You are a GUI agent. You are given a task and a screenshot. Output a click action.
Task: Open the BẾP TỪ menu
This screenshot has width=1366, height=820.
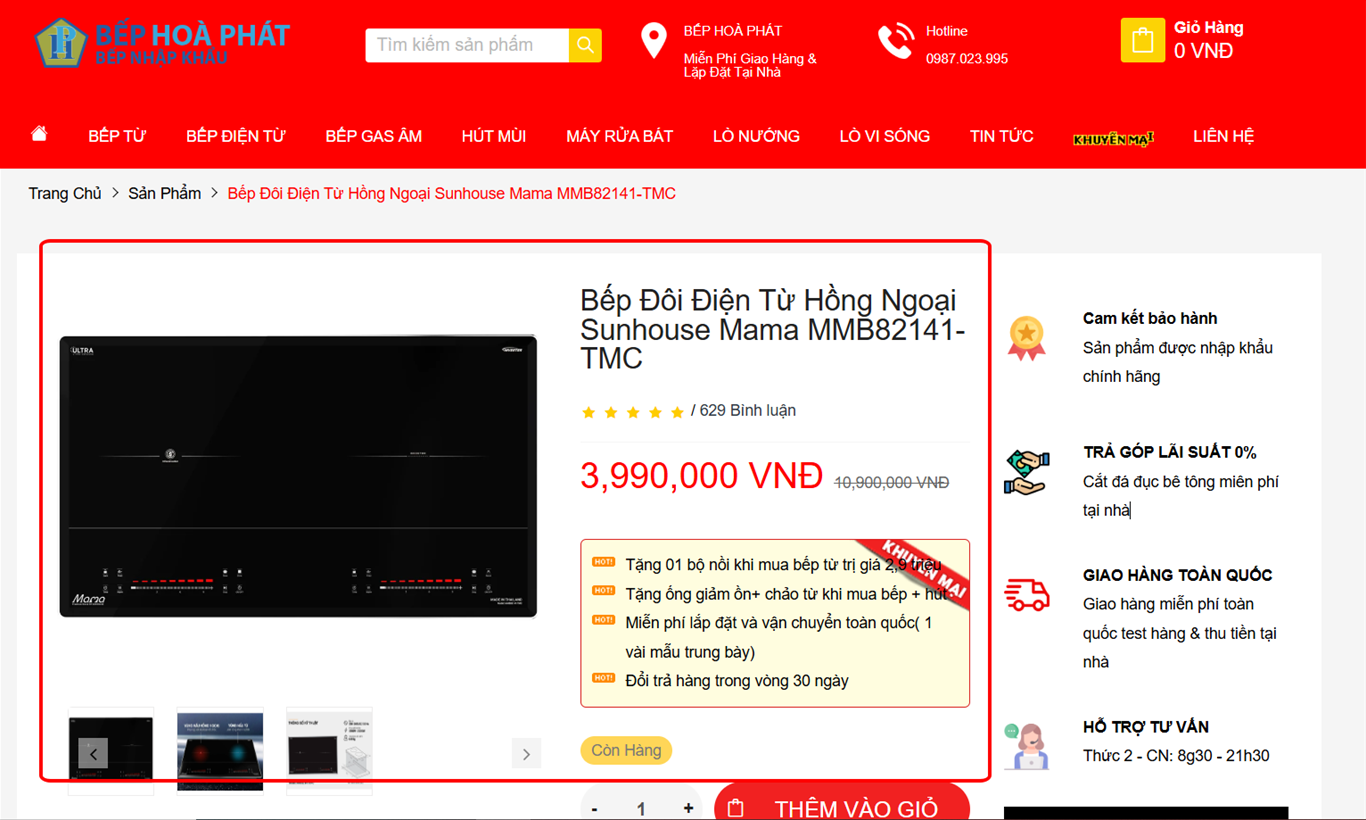pyautogui.click(x=117, y=136)
